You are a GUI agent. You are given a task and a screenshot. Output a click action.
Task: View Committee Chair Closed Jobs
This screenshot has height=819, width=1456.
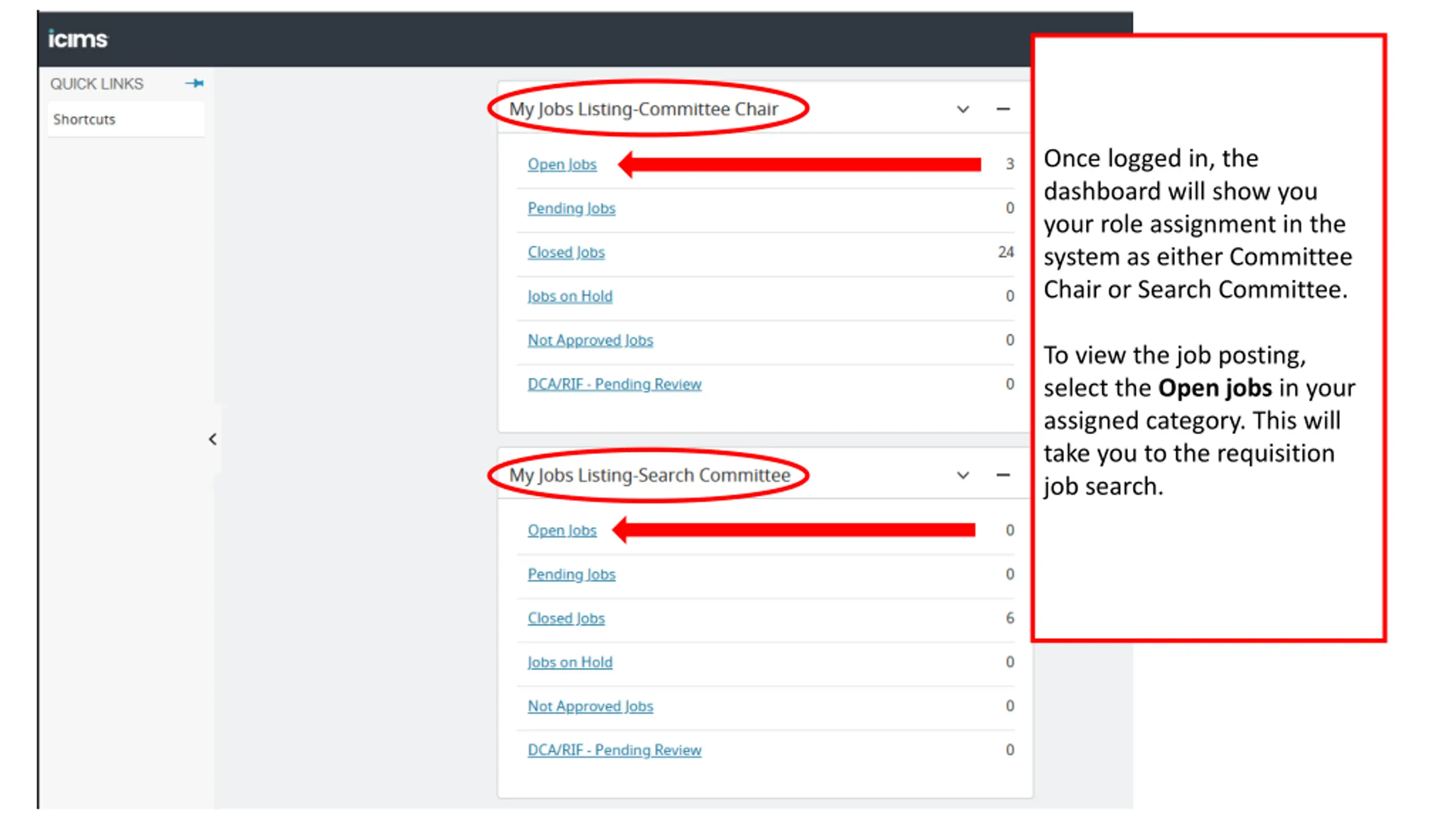tap(566, 252)
